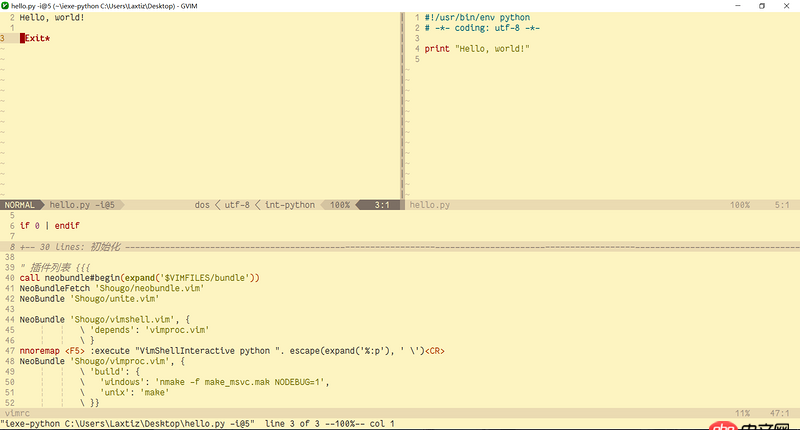800x430 pixels.
Task: Close the GVIM window
Action: coord(786,6)
